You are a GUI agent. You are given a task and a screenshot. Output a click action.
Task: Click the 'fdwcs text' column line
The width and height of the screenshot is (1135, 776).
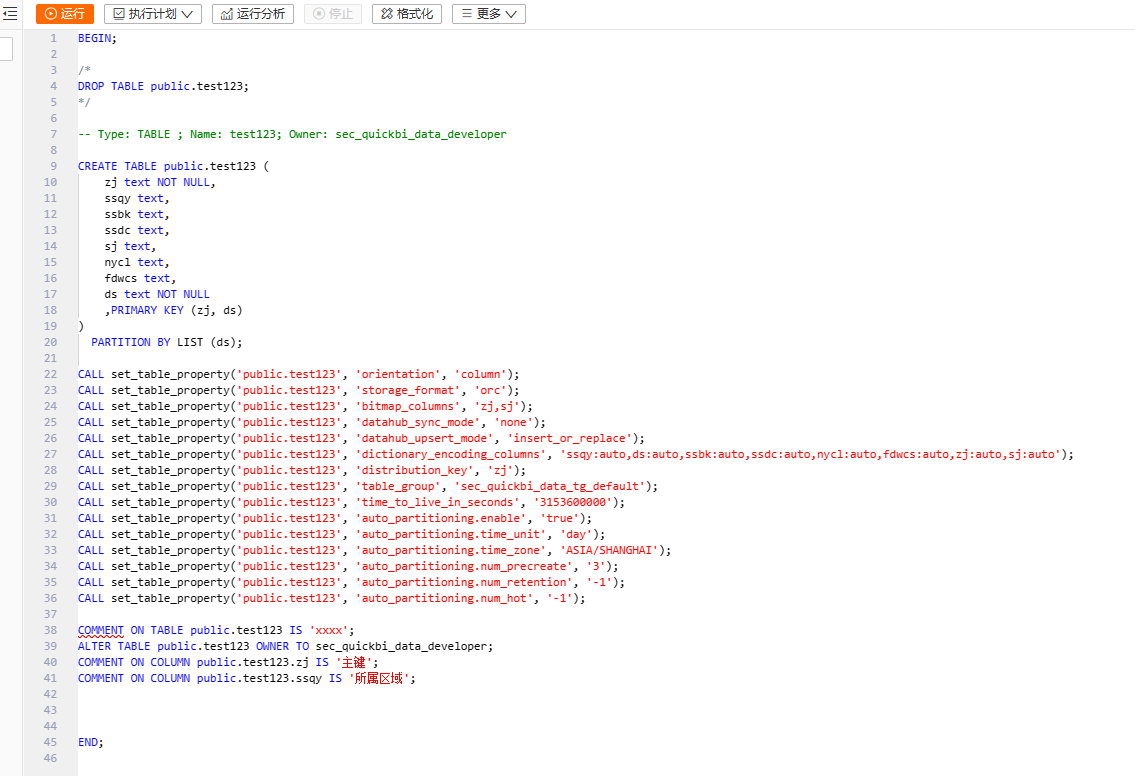pos(140,278)
